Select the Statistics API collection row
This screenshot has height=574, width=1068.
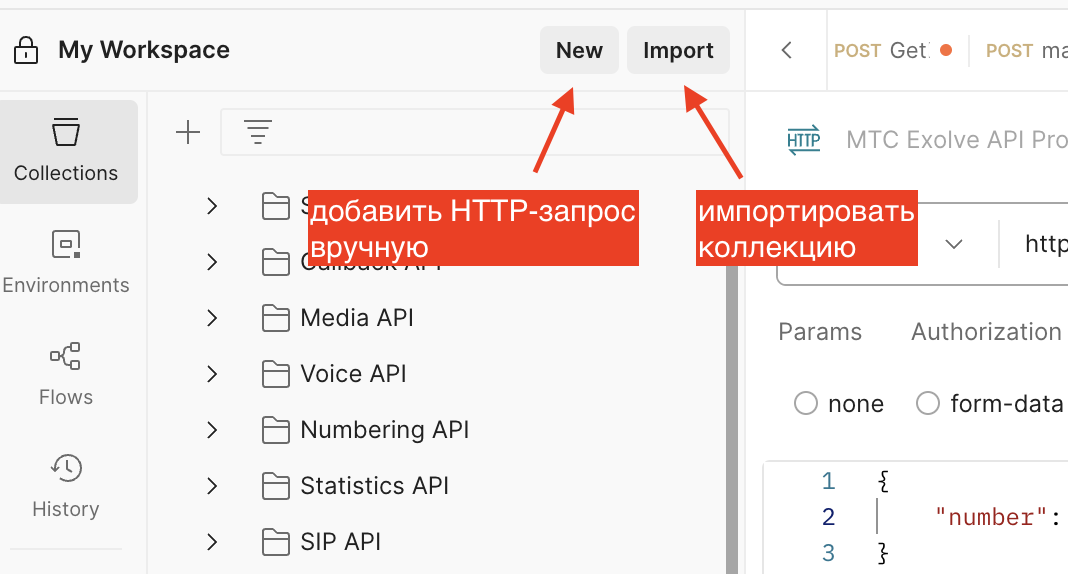436,485
